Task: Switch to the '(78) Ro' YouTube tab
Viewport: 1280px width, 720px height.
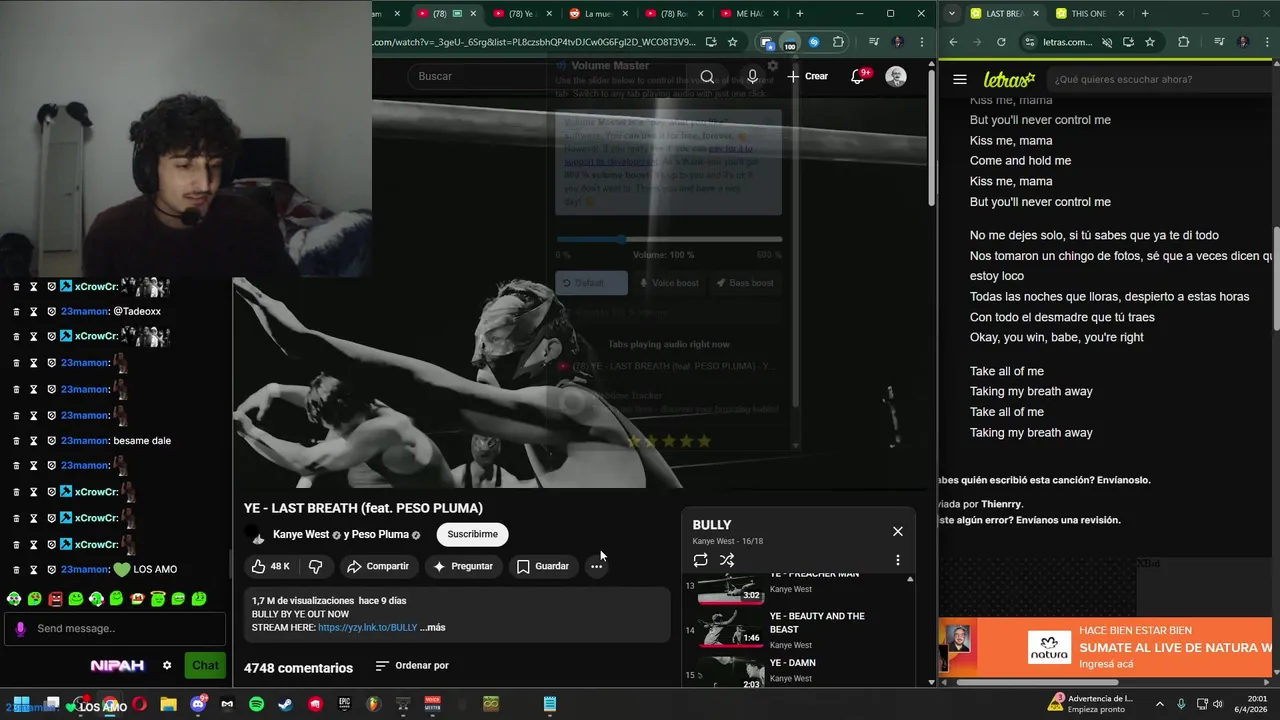Action: (673, 14)
